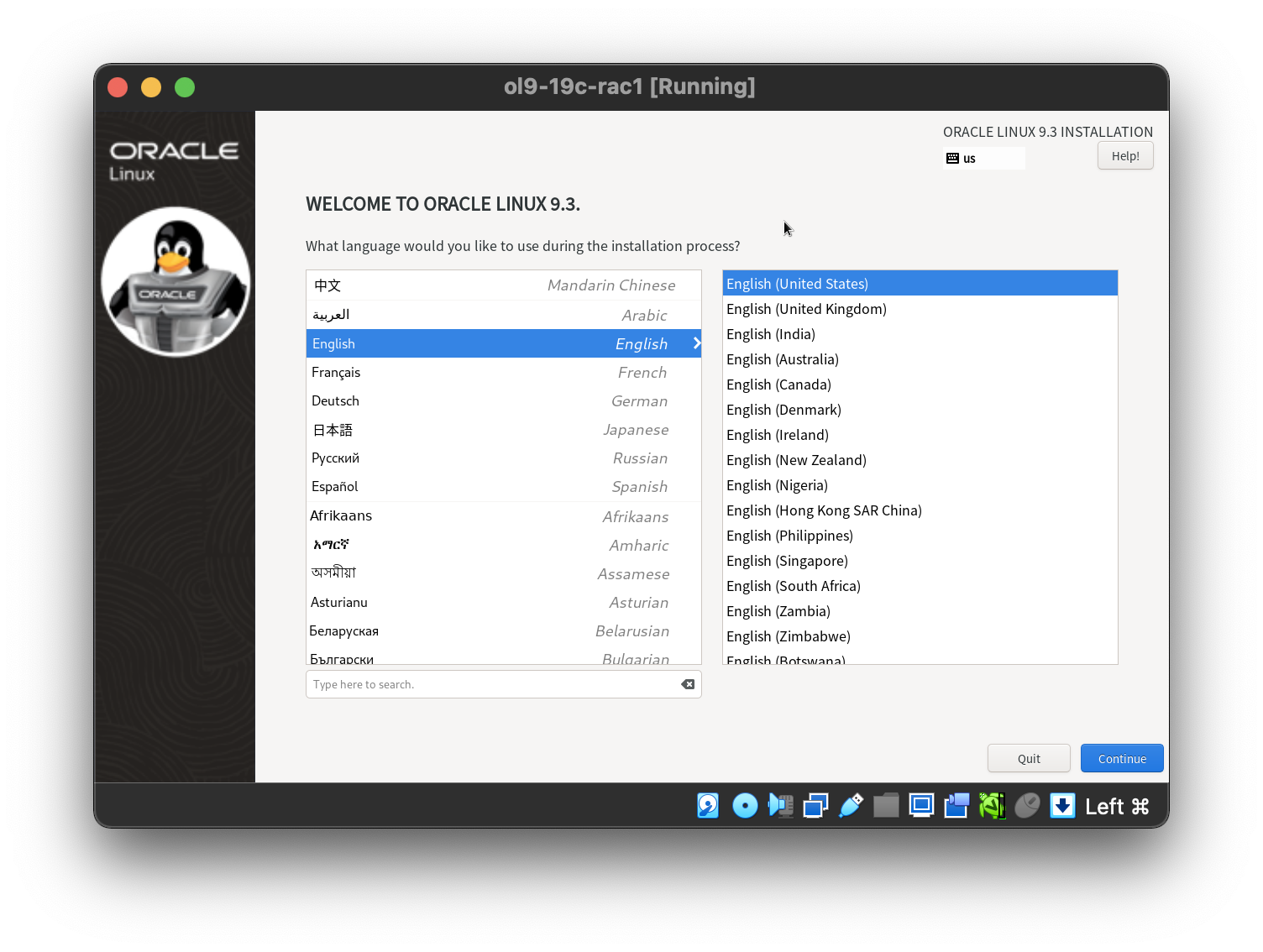Screen dimensions: 1263x952
Task: Click the screen recording status icon
Action: tap(956, 806)
